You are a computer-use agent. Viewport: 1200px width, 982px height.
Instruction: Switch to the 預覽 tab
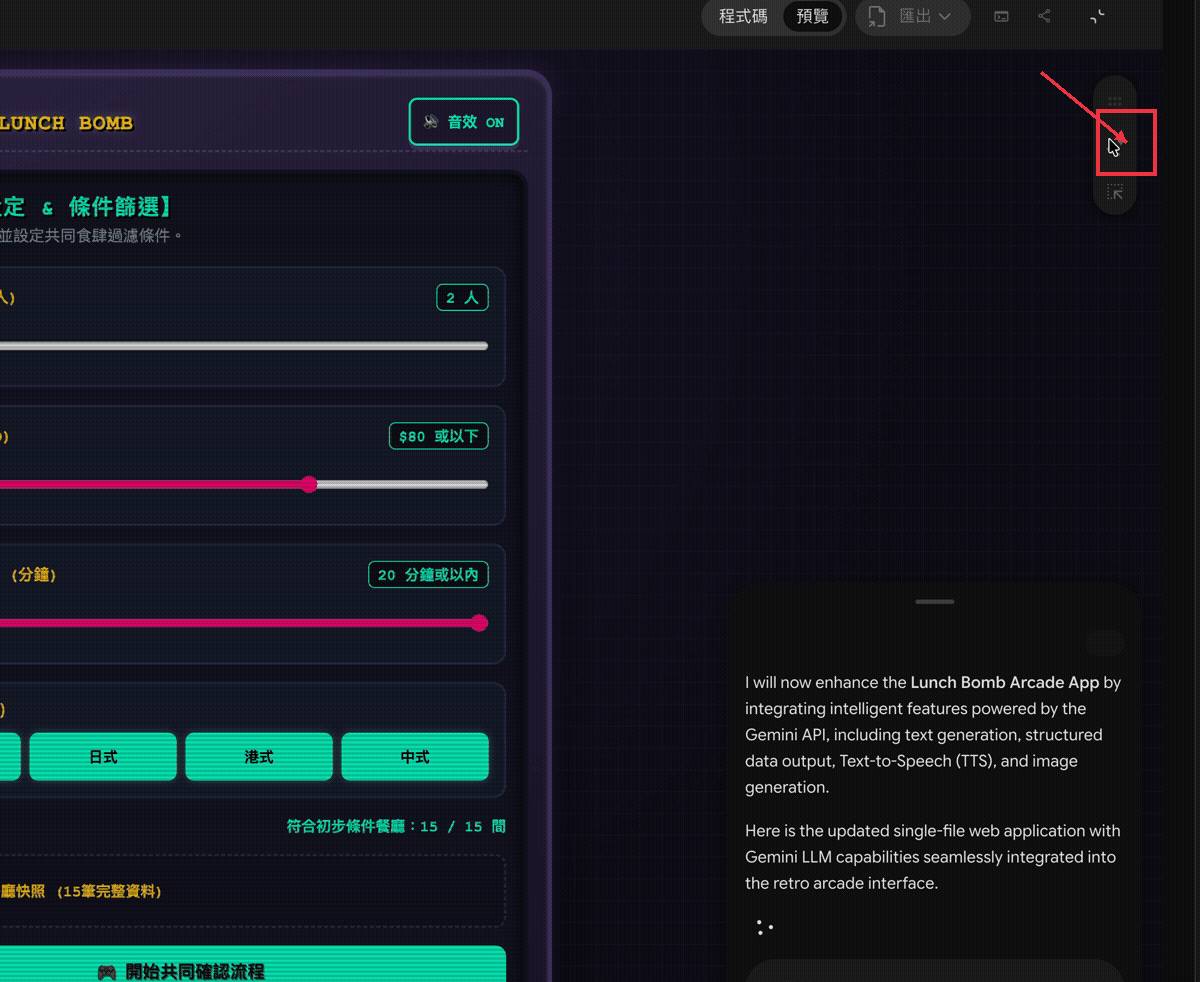tap(813, 16)
